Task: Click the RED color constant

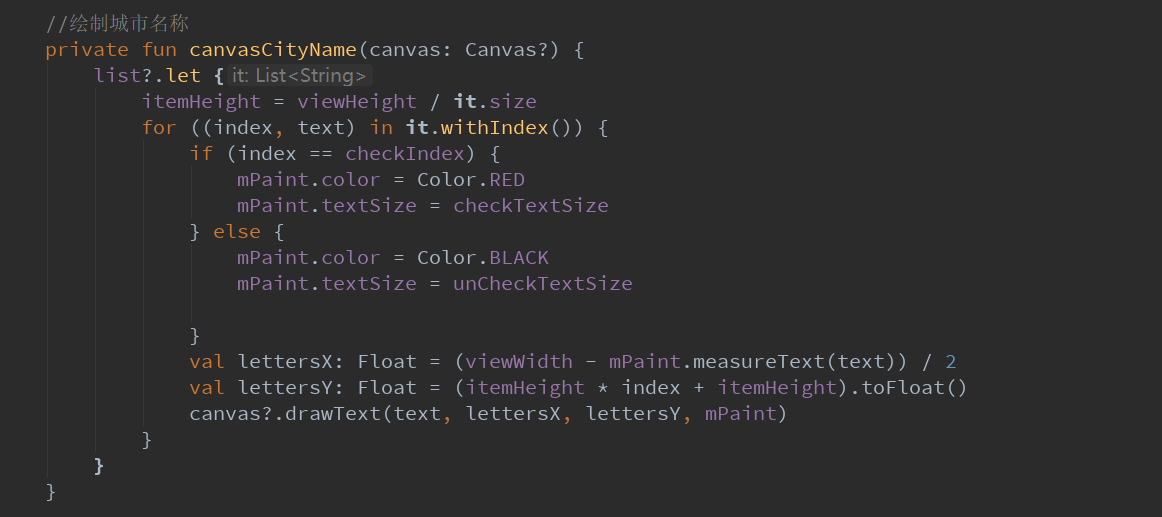Action: click(x=507, y=179)
